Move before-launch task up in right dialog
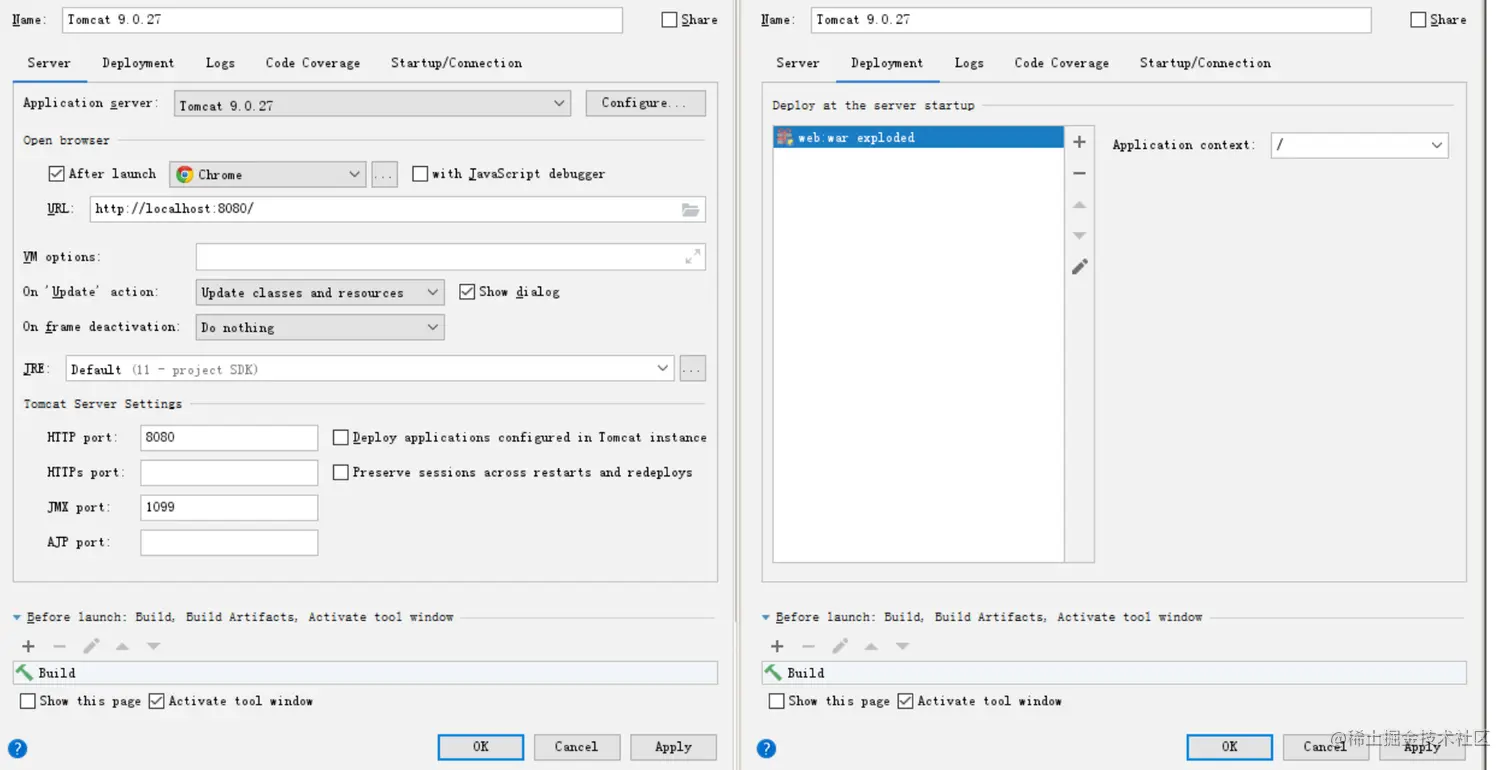Viewport: 1512px width, 770px height. (871, 646)
